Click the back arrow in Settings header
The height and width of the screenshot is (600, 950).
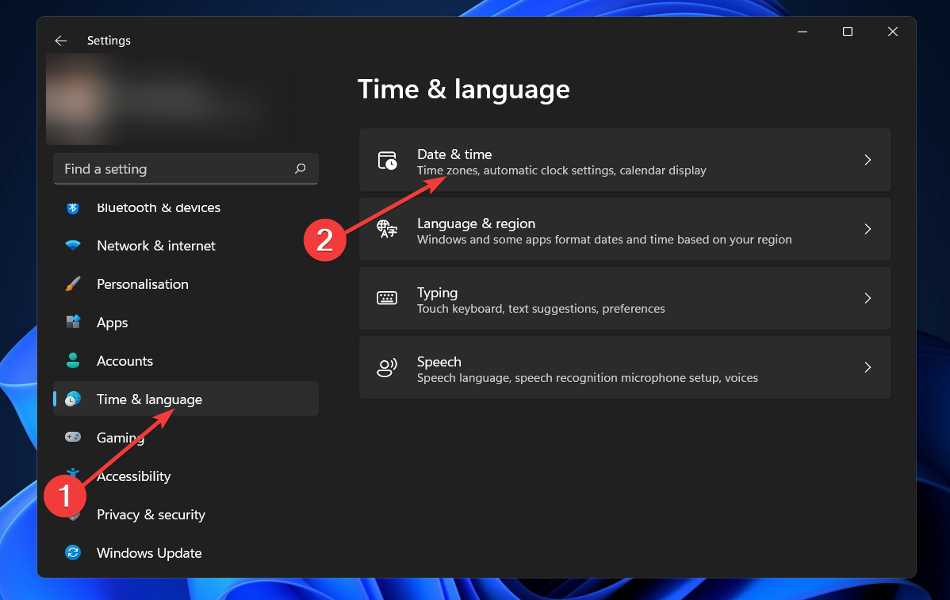pyautogui.click(x=61, y=41)
